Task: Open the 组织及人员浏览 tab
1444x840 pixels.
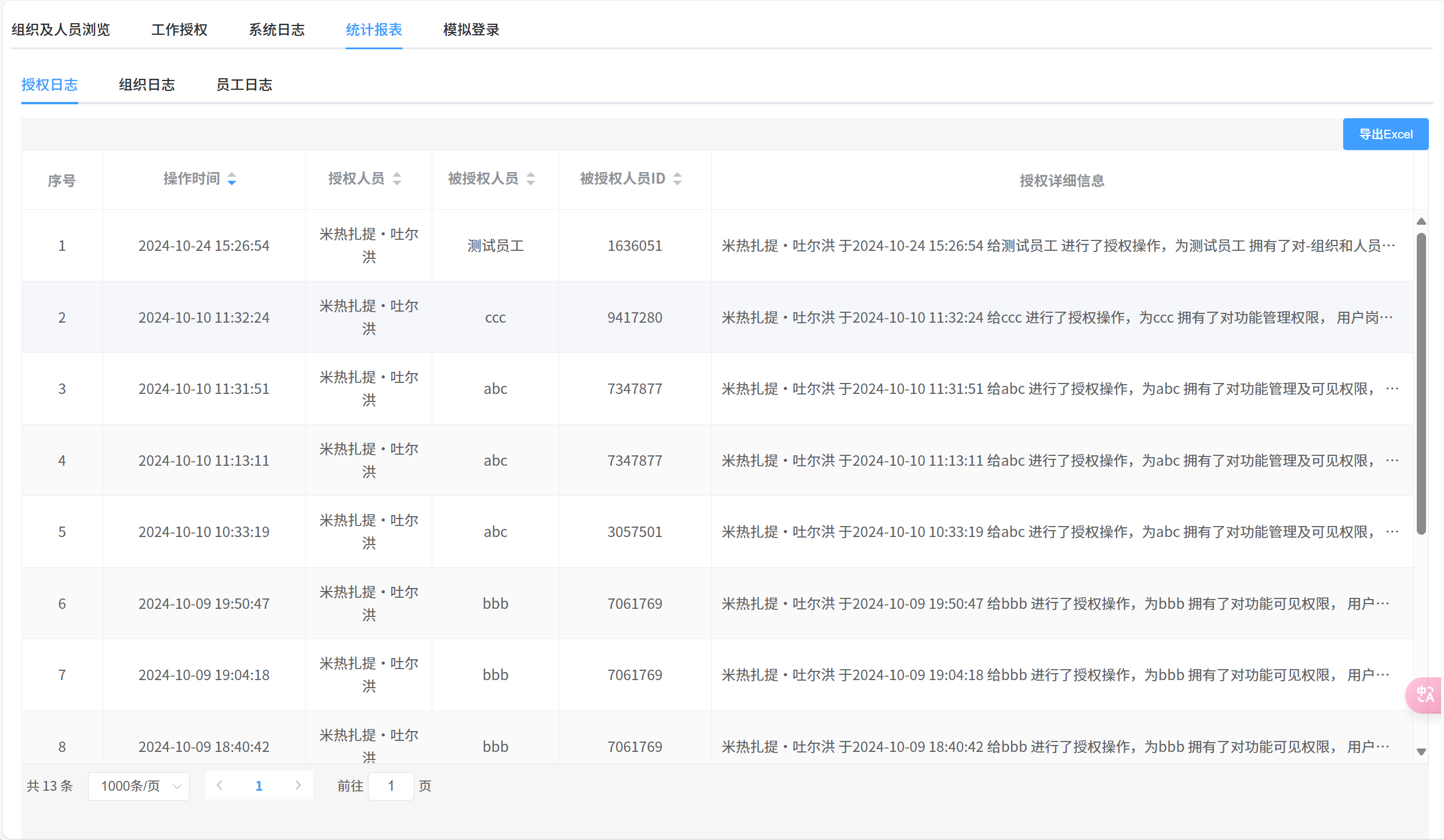Action: pos(61,30)
